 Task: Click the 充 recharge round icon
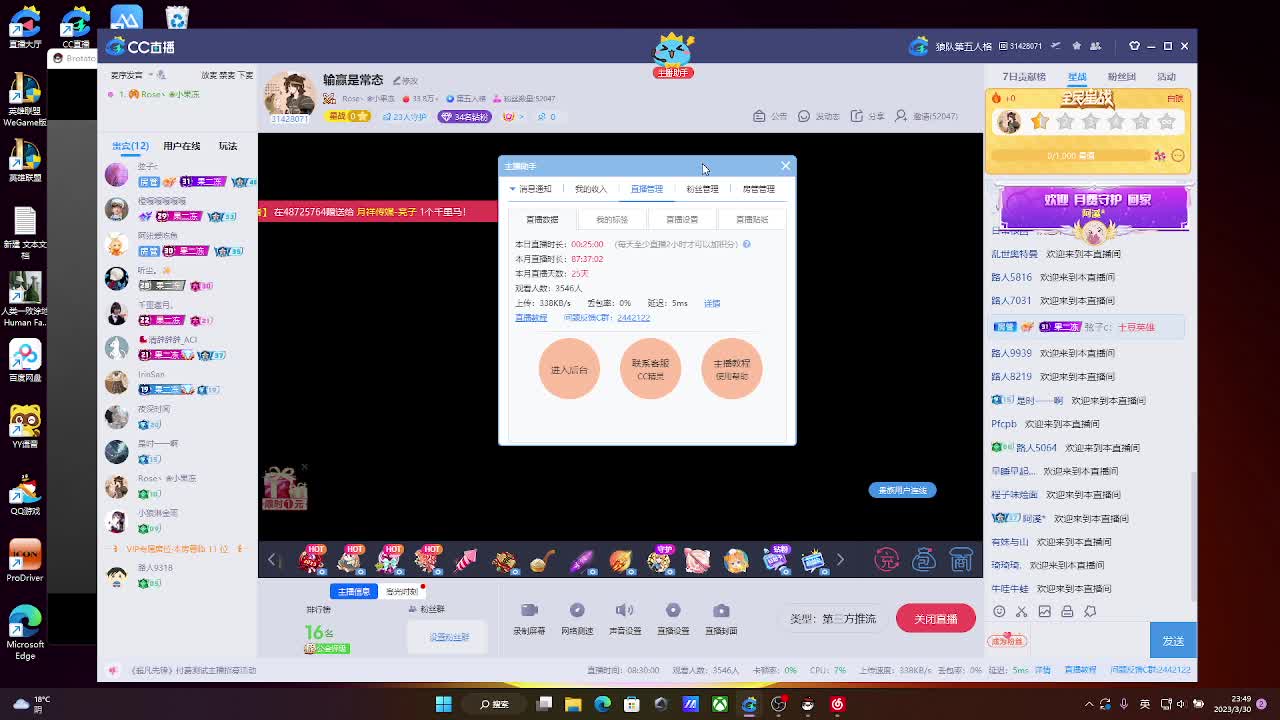pyautogui.click(x=887, y=560)
